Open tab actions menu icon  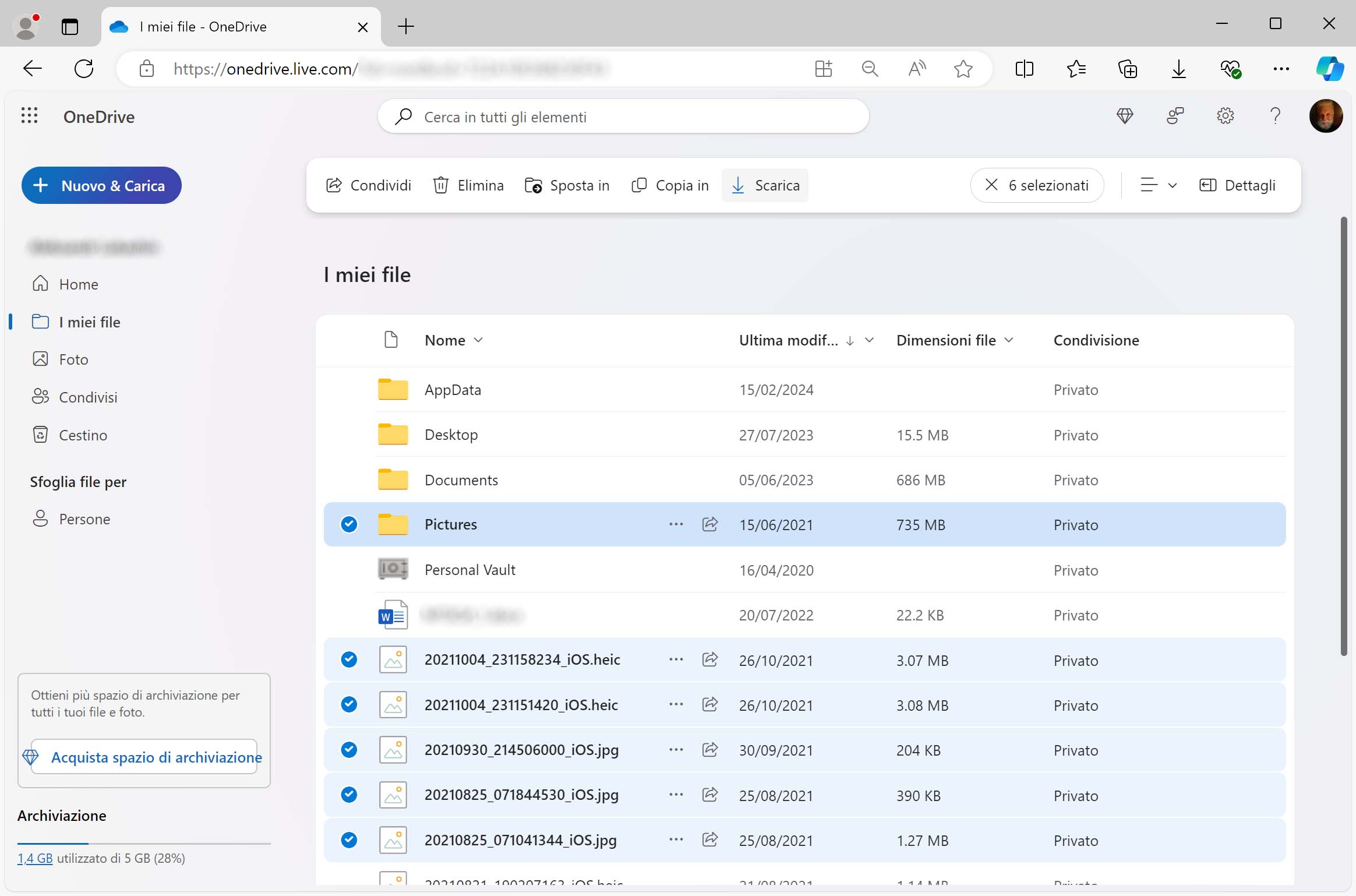click(70, 27)
